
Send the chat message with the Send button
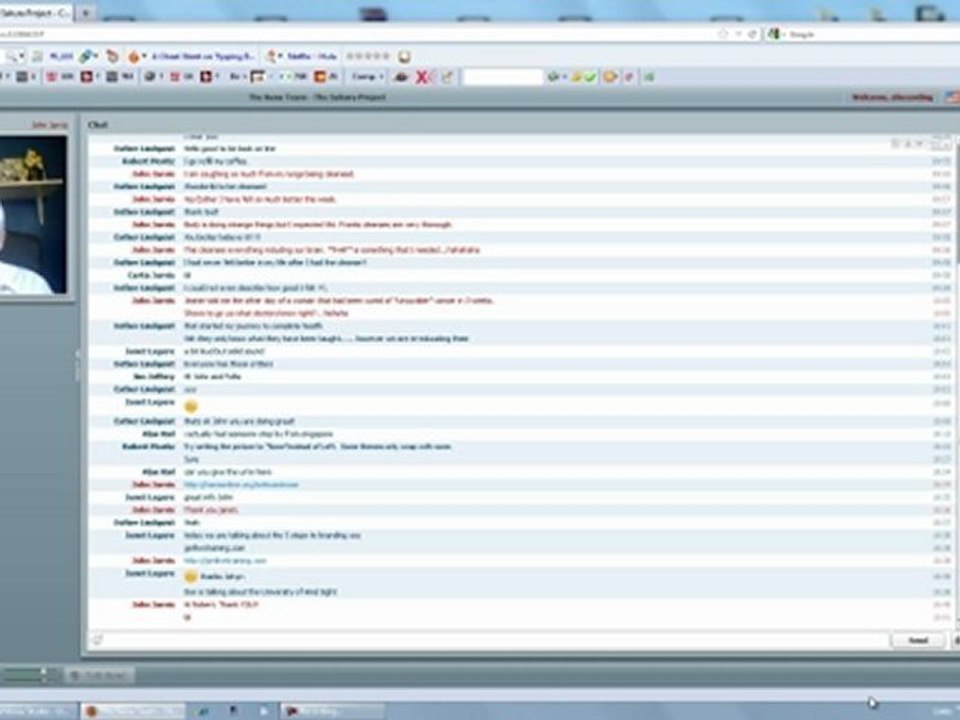coord(918,640)
